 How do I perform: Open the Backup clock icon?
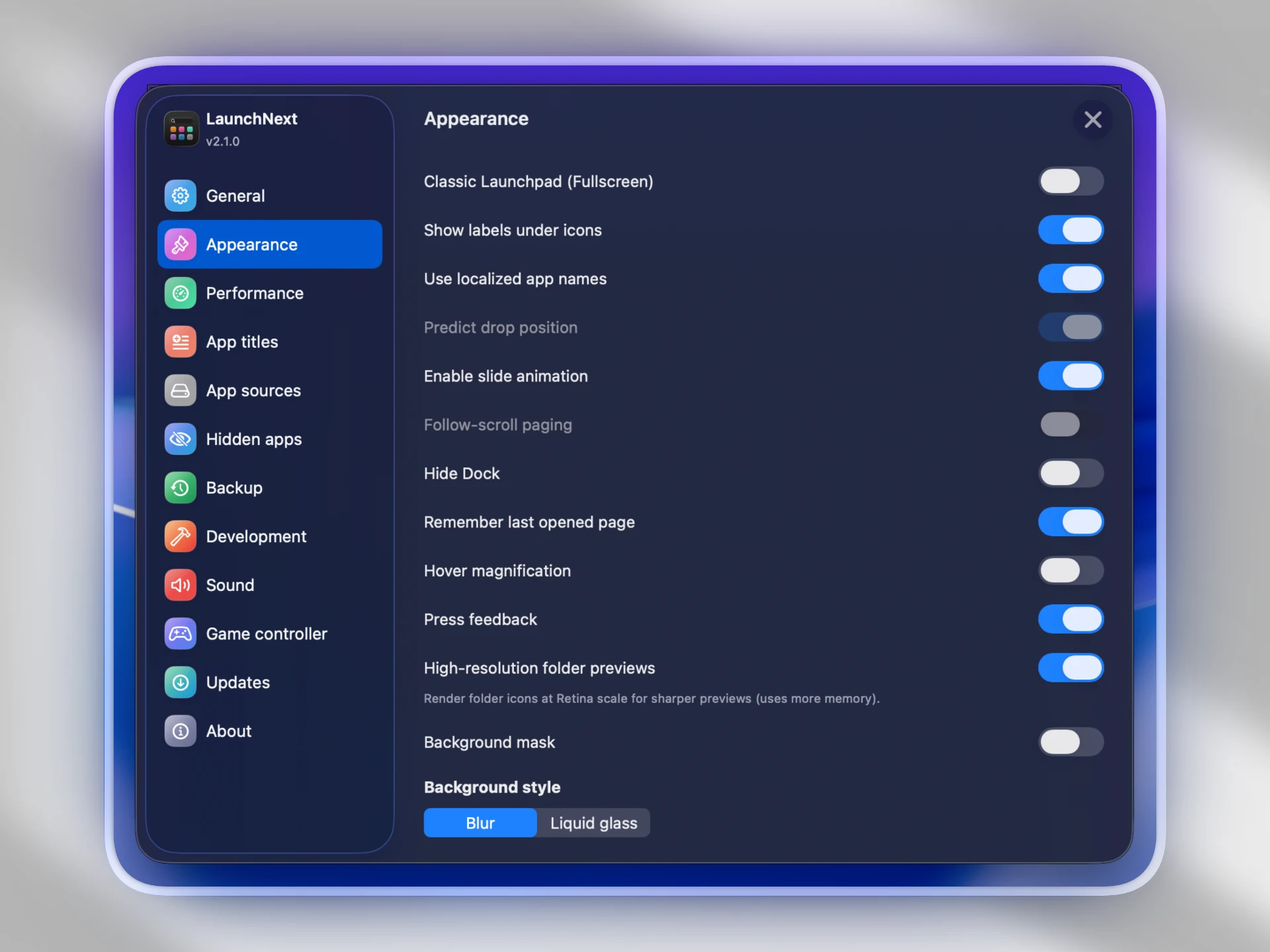(x=180, y=488)
